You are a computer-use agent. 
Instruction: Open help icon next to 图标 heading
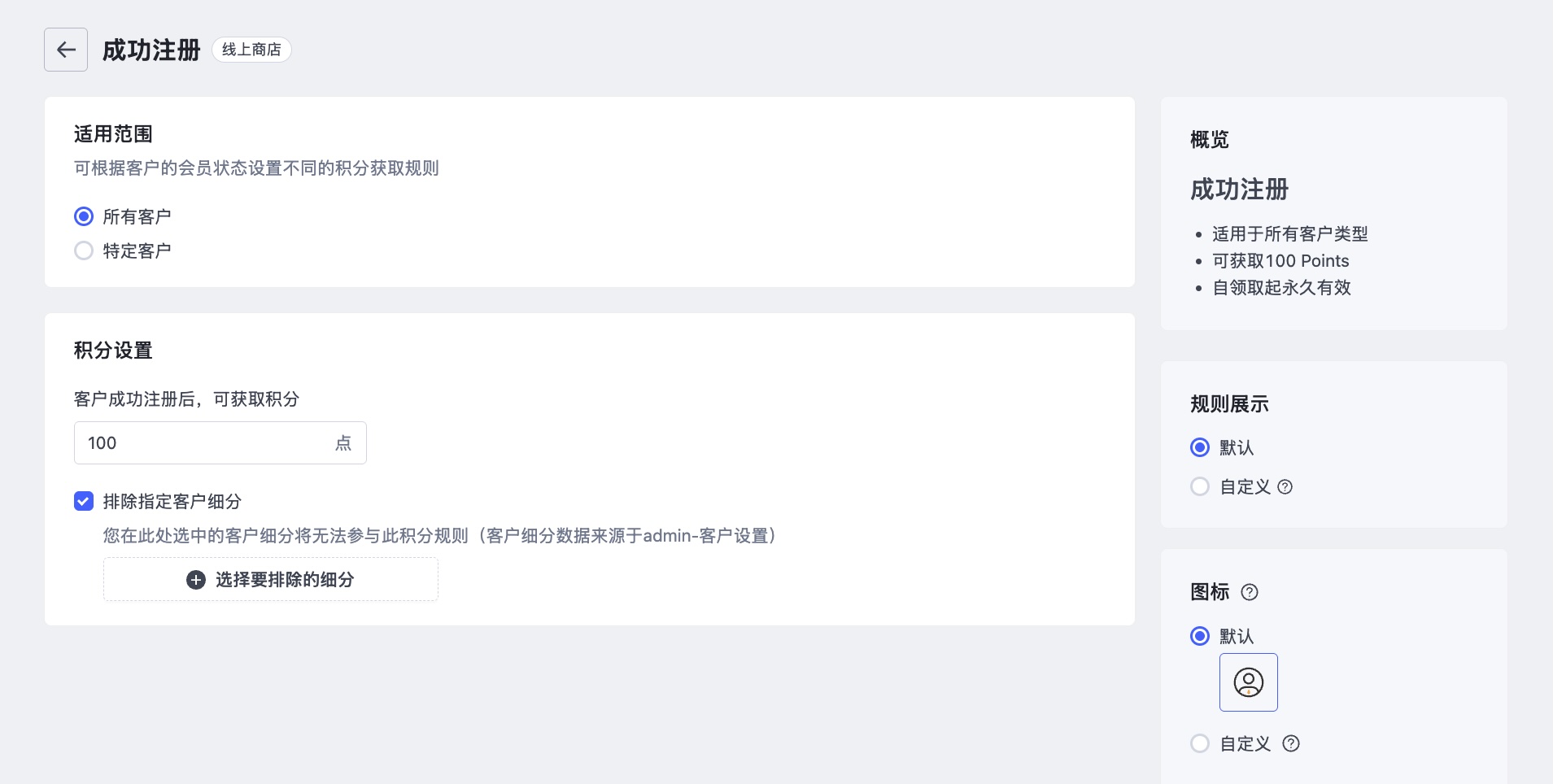tap(1250, 592)
